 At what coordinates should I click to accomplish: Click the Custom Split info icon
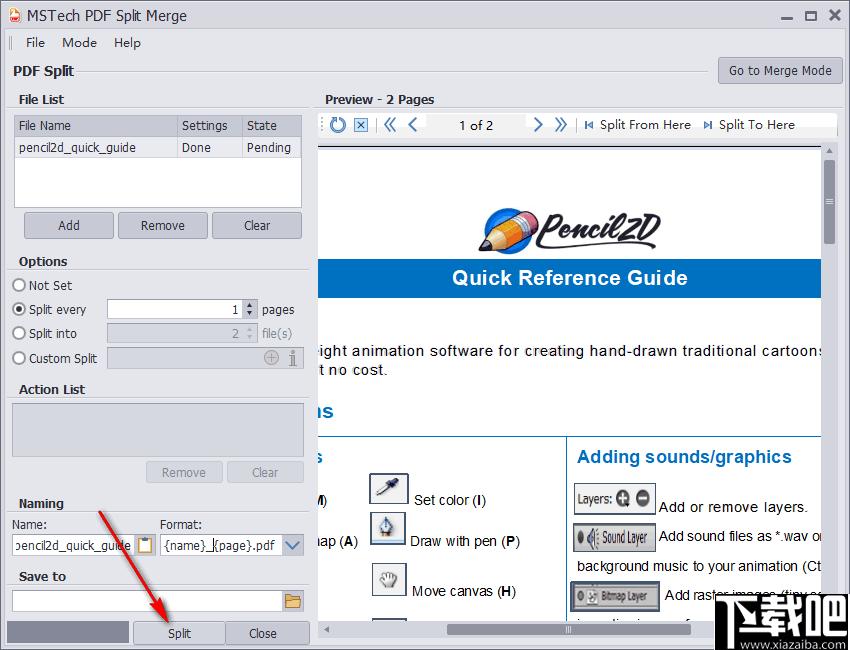click(293, 358)
